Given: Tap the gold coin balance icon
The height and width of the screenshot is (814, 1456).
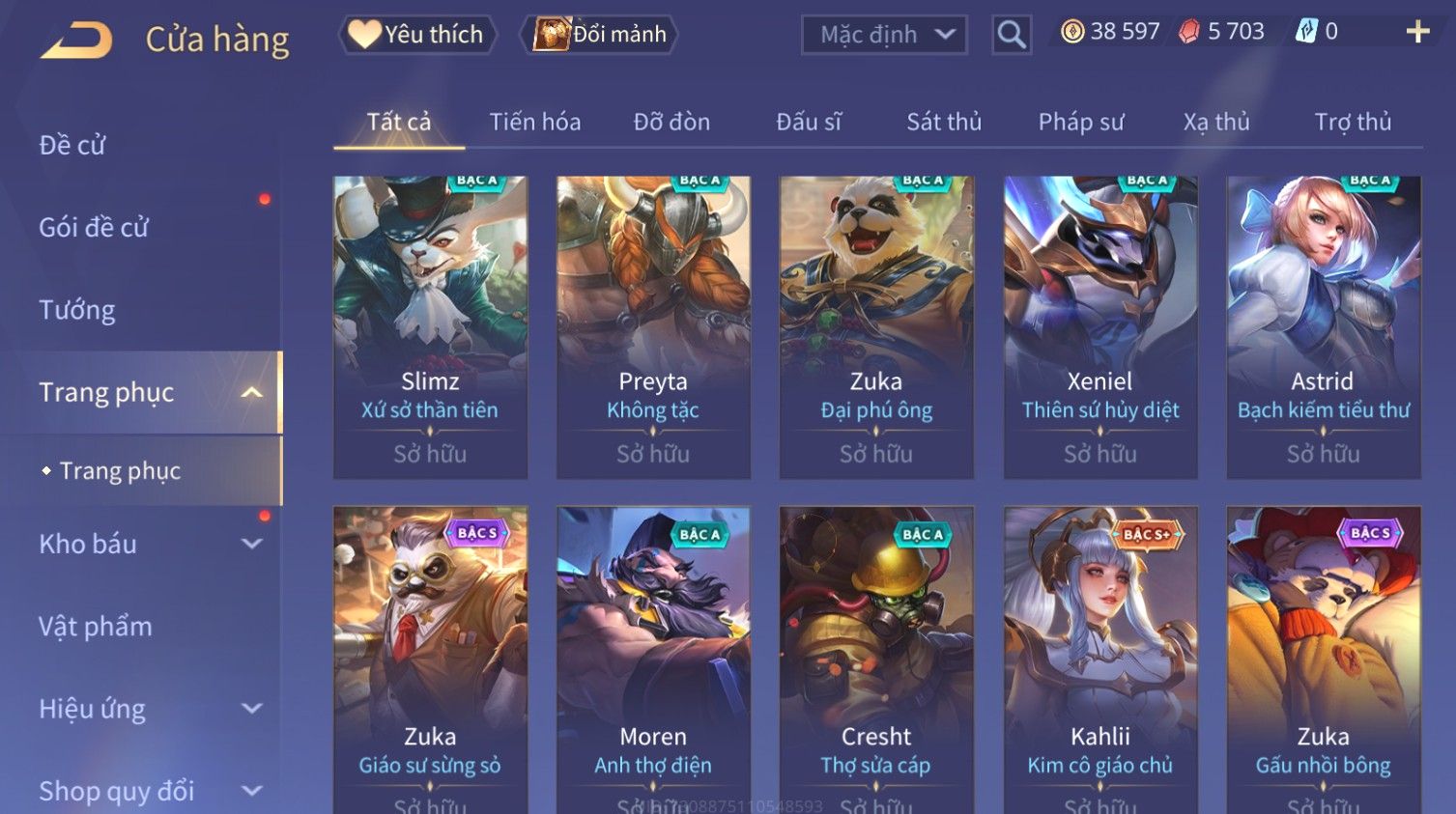Looking at the screenshot, I should (1072, 32).
